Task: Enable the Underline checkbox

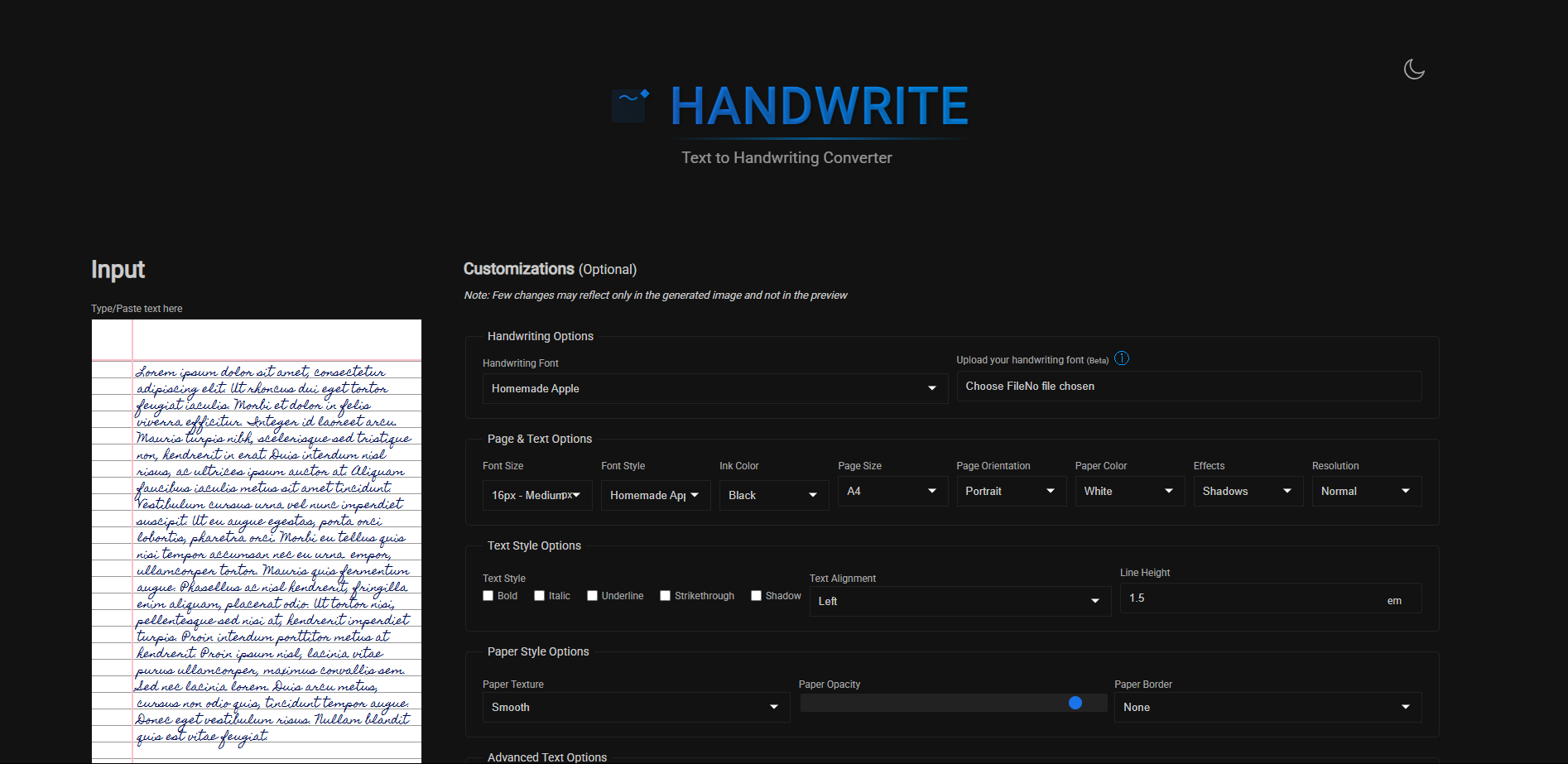Action: (592, 596)
